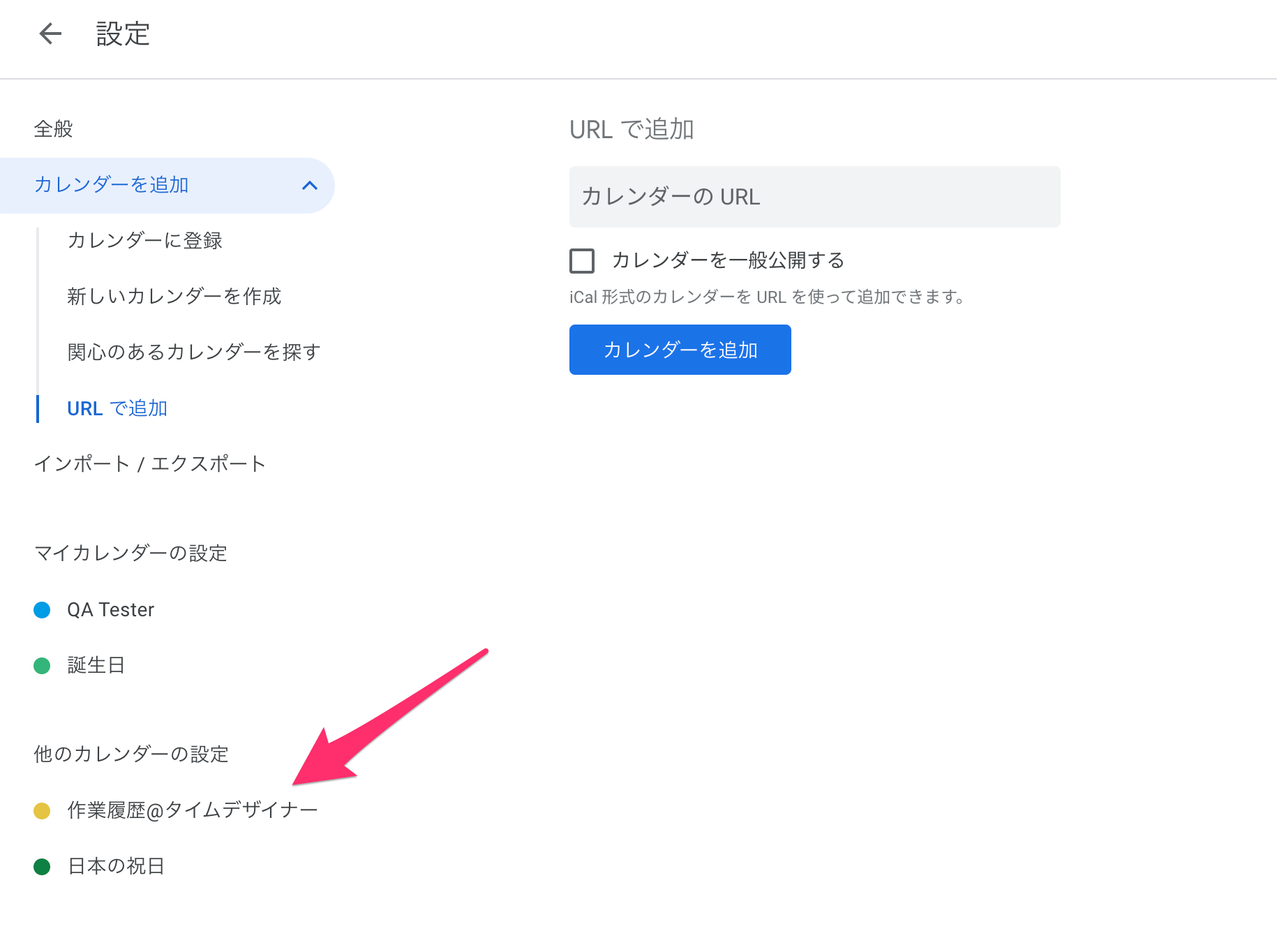Viewport: 1277px width, 952px height.
Task: Open QA Tester calendar settings
Action: (x=110, y=609)
